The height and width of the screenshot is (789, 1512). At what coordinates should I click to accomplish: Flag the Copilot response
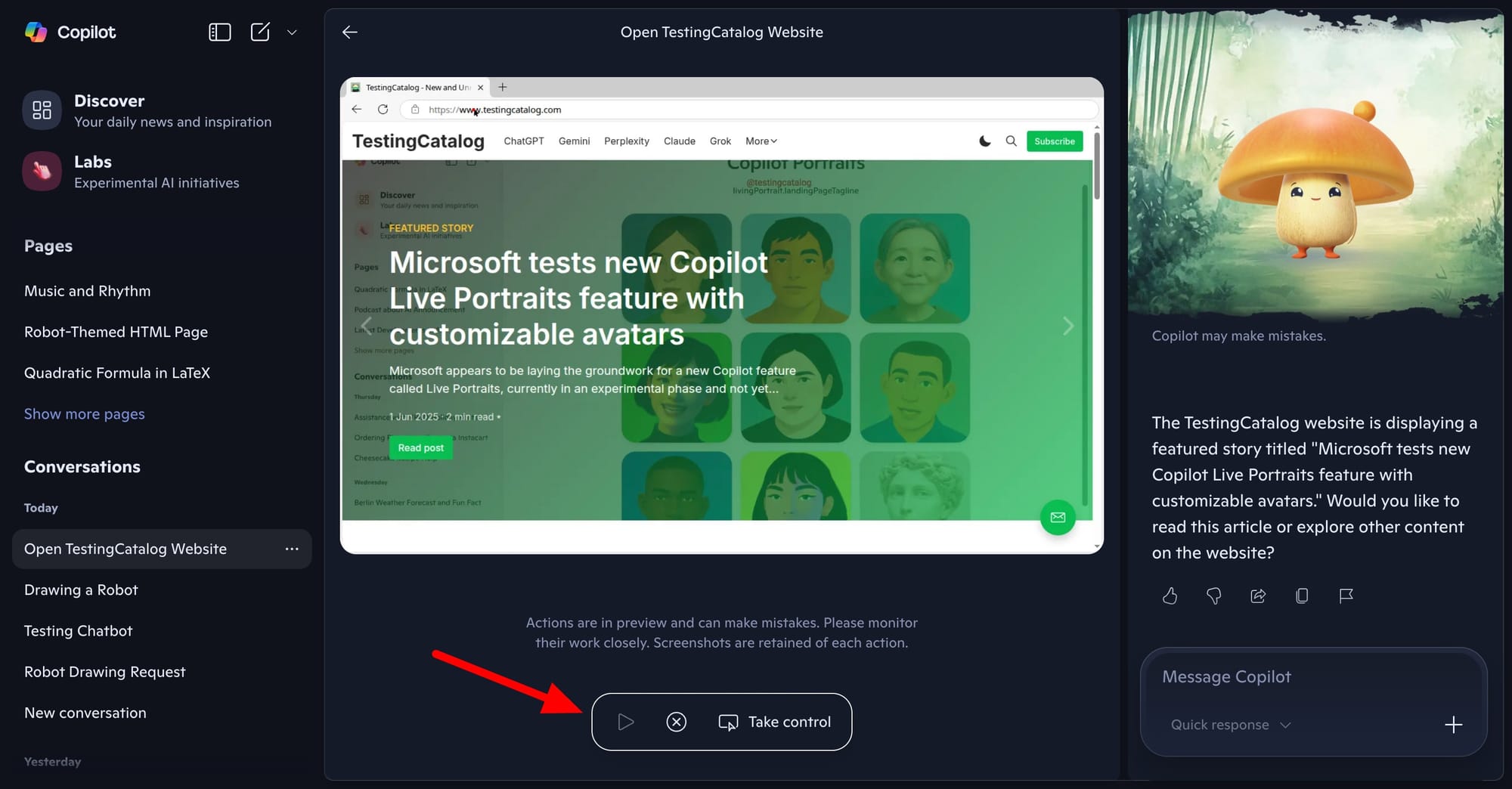point(1346,596)
